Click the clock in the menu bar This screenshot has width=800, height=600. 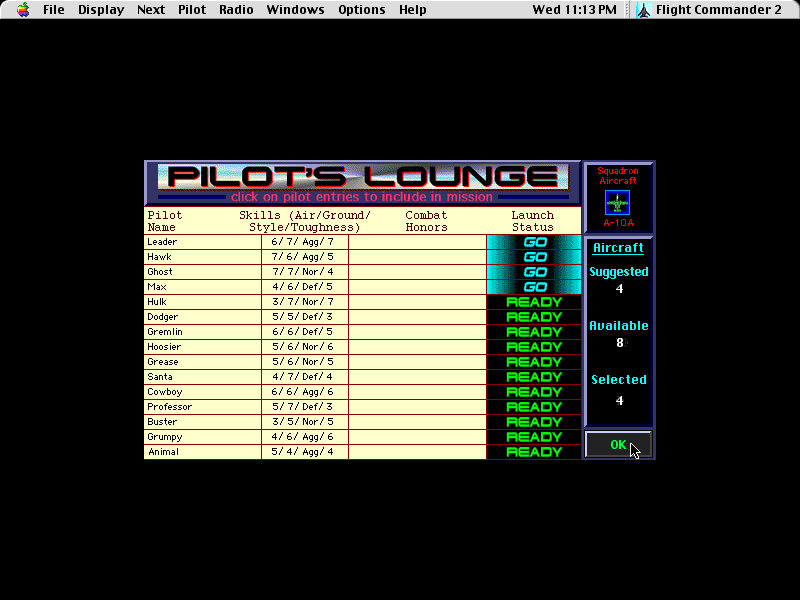pyautogui.click(x=573, y=9)
